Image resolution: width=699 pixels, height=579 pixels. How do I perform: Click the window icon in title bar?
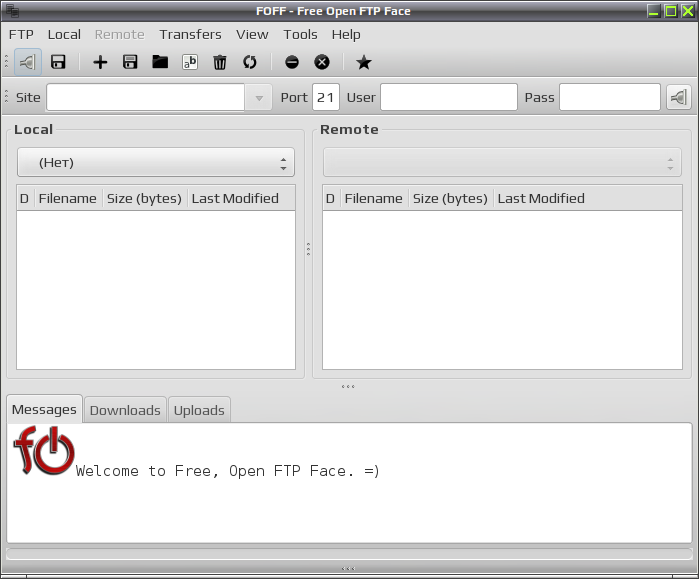tap(12, 11)
